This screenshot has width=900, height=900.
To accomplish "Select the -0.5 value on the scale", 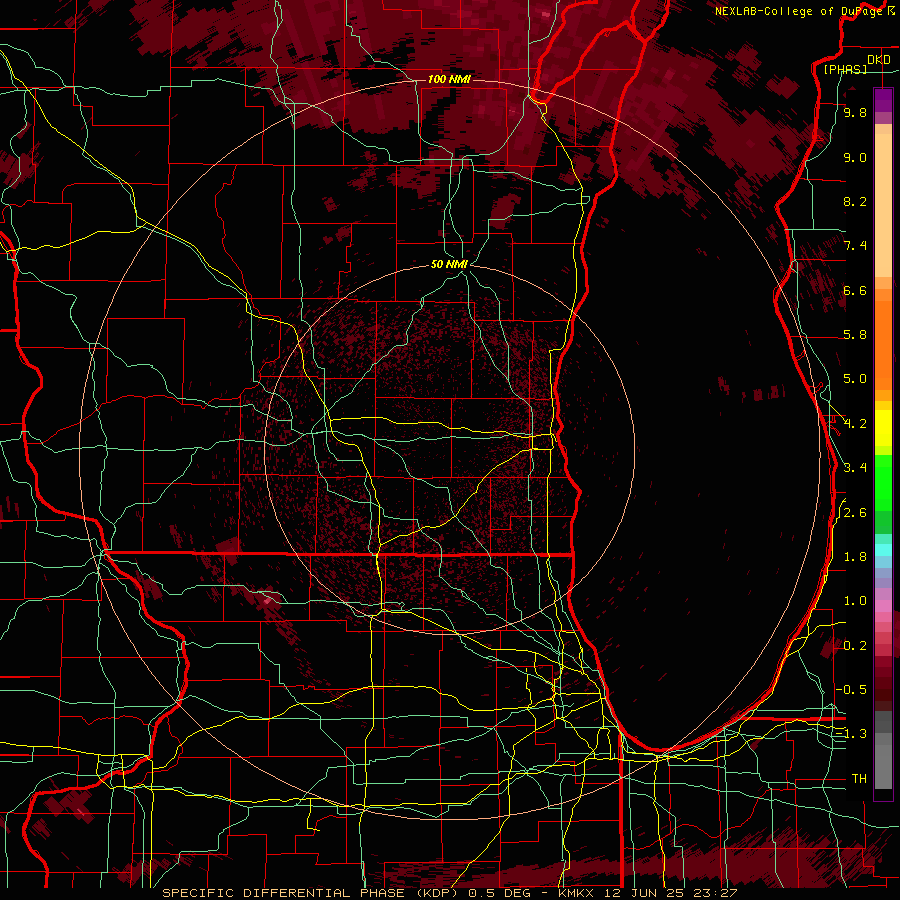I will (x=851, y=690).
